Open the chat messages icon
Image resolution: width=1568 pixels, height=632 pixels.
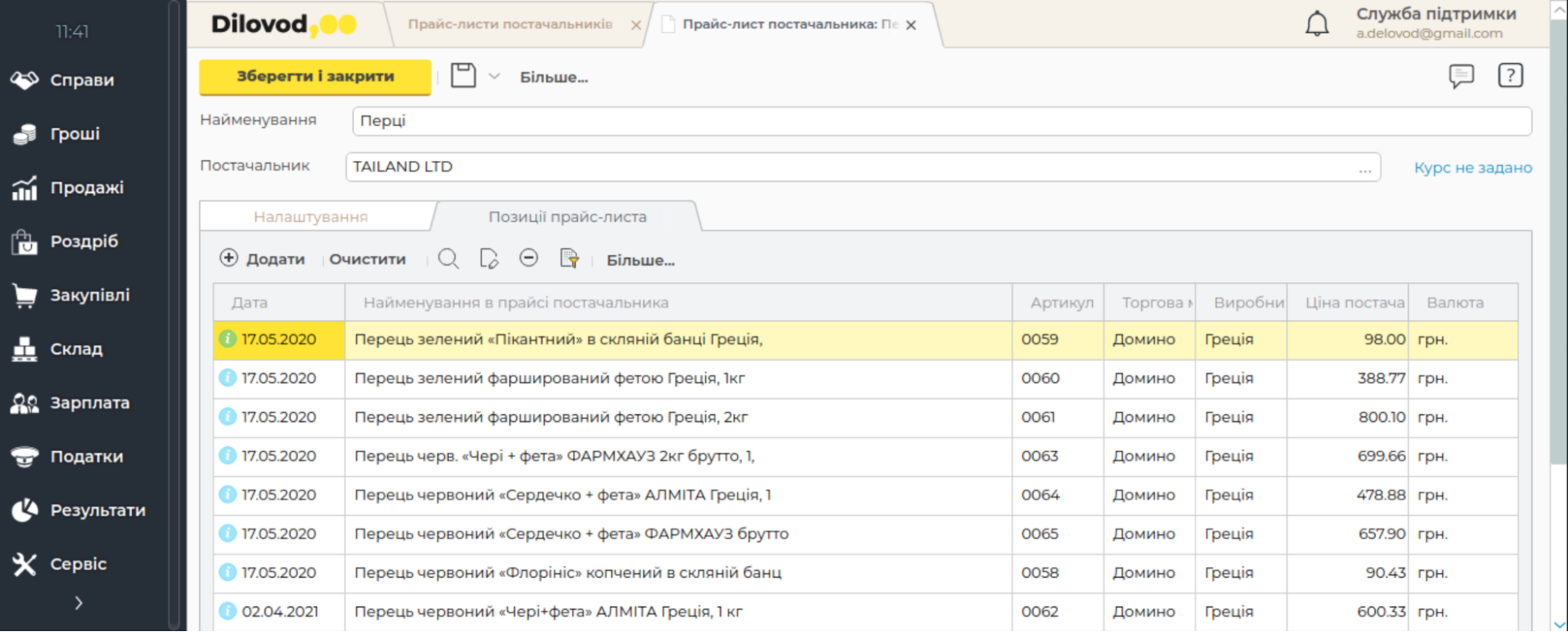click(x=1461, y=76)
